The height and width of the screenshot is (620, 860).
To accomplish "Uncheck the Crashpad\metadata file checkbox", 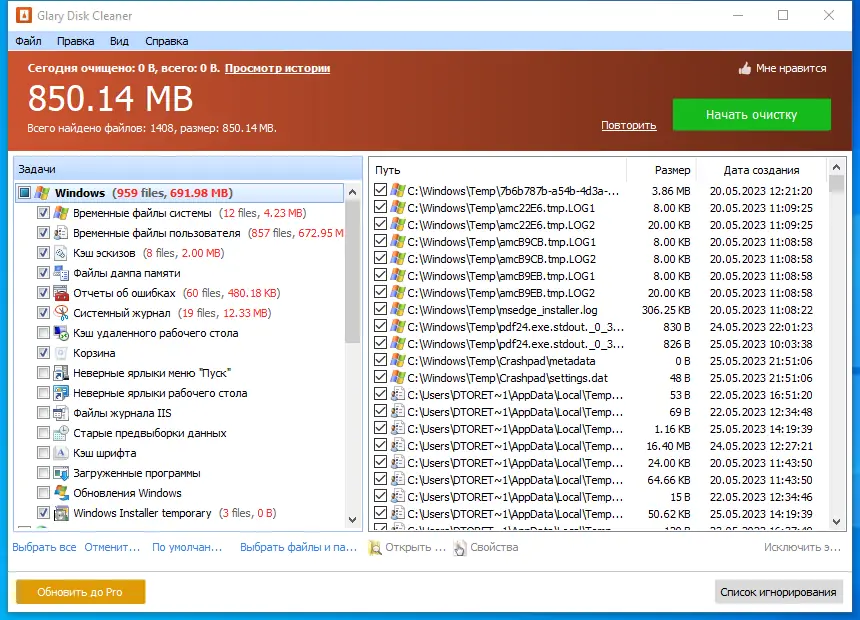I will pyautogui.click(x=380, y=360).
